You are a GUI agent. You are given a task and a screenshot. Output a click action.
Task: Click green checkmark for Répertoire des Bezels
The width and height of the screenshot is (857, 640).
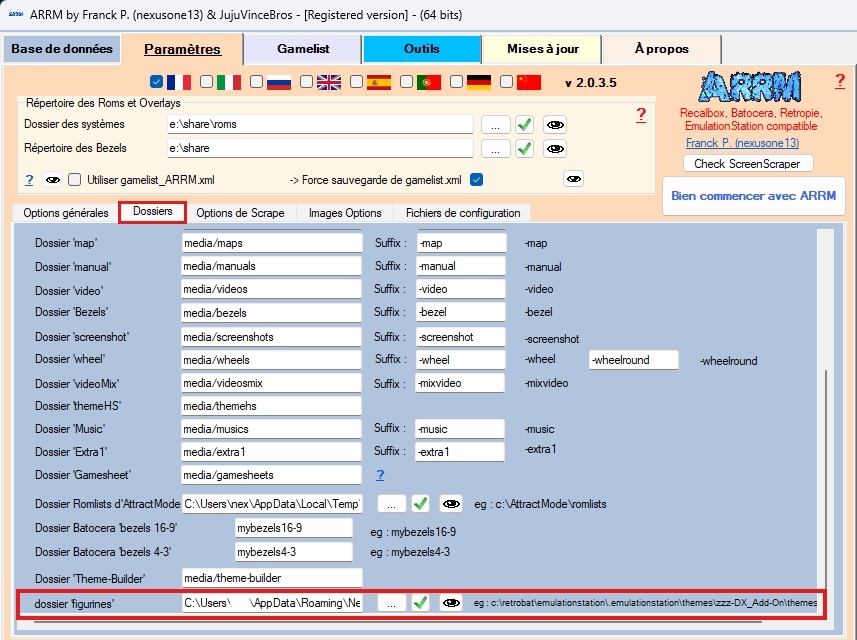click(524, 149)
